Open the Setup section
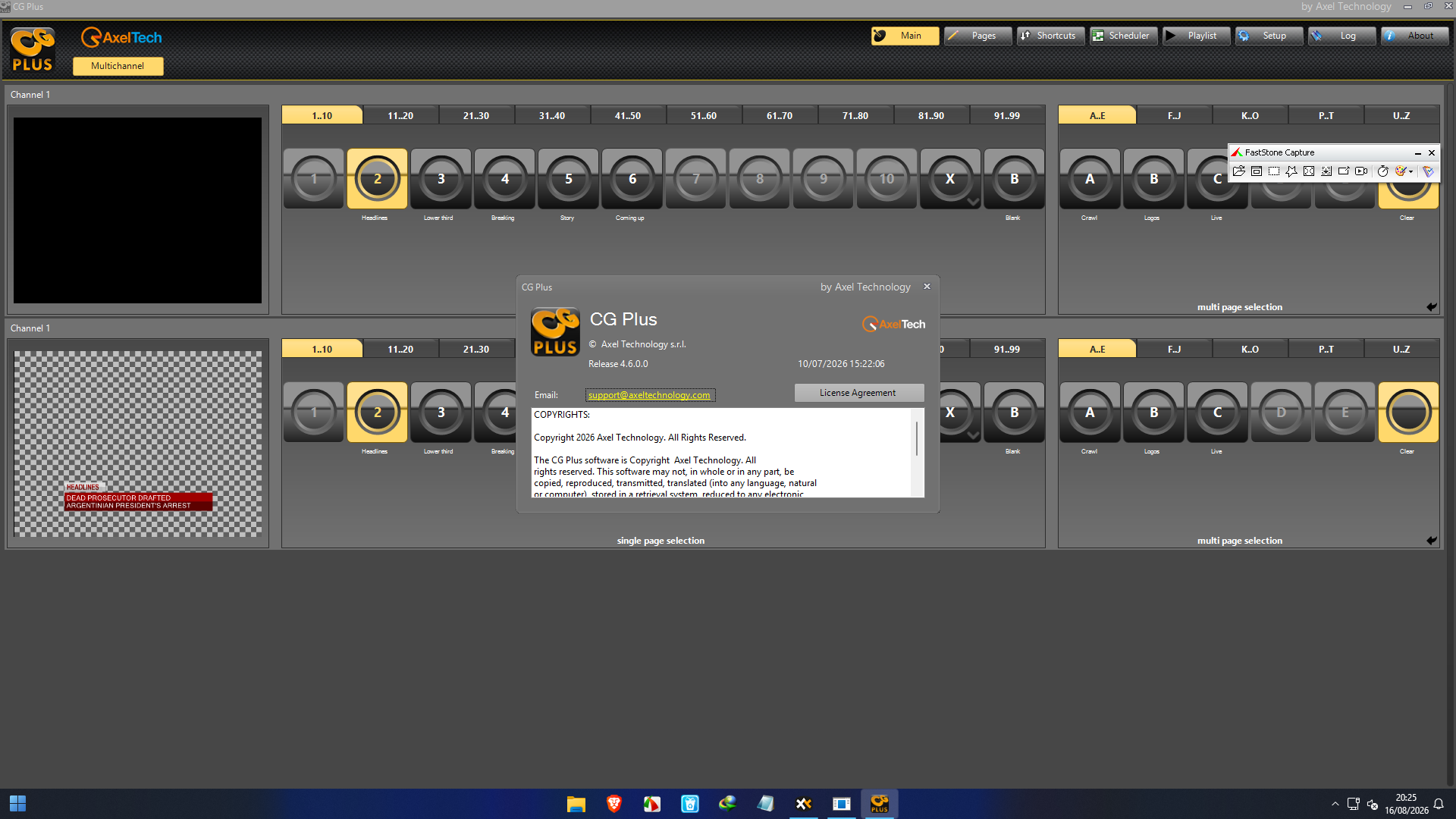 1269,36
